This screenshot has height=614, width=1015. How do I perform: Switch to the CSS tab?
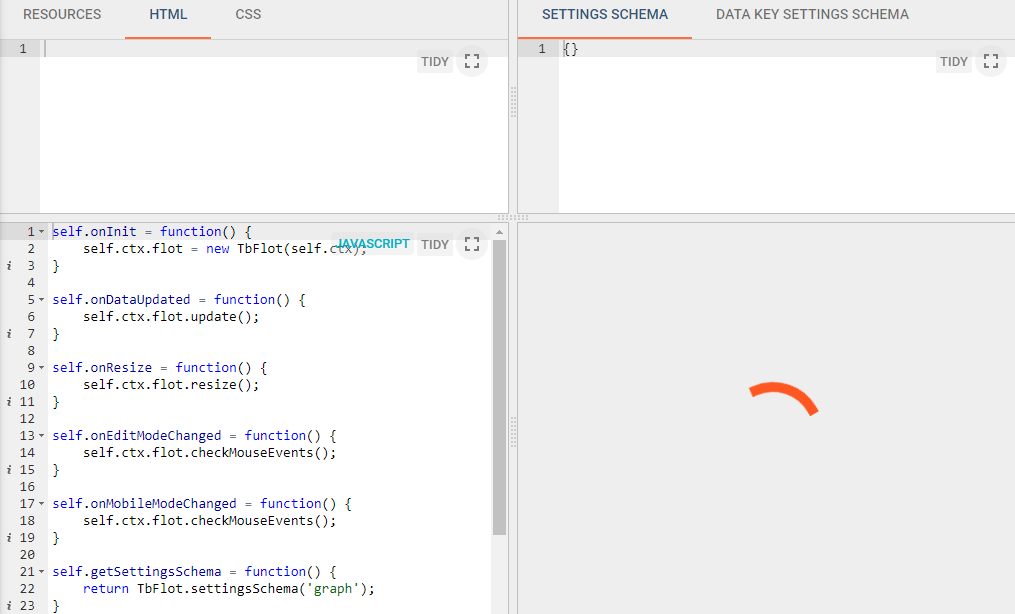click(x=247, y=14)
